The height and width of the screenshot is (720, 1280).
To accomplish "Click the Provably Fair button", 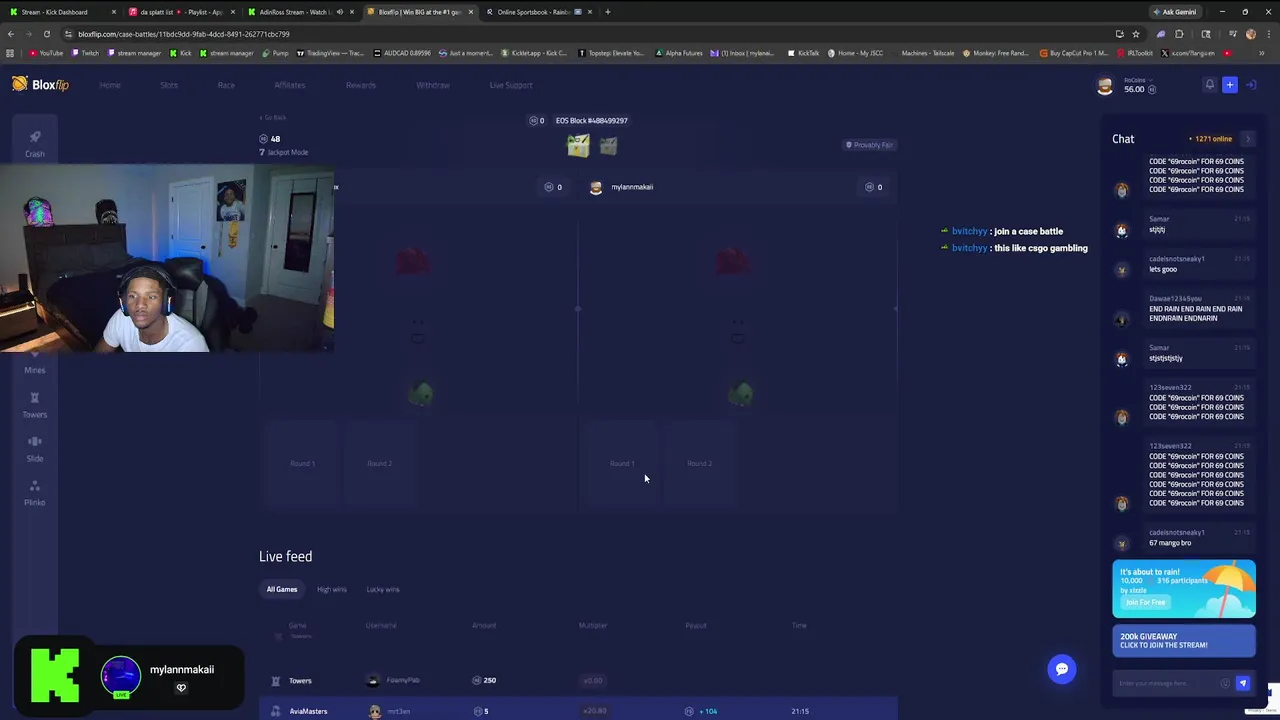I will (869, 145).
